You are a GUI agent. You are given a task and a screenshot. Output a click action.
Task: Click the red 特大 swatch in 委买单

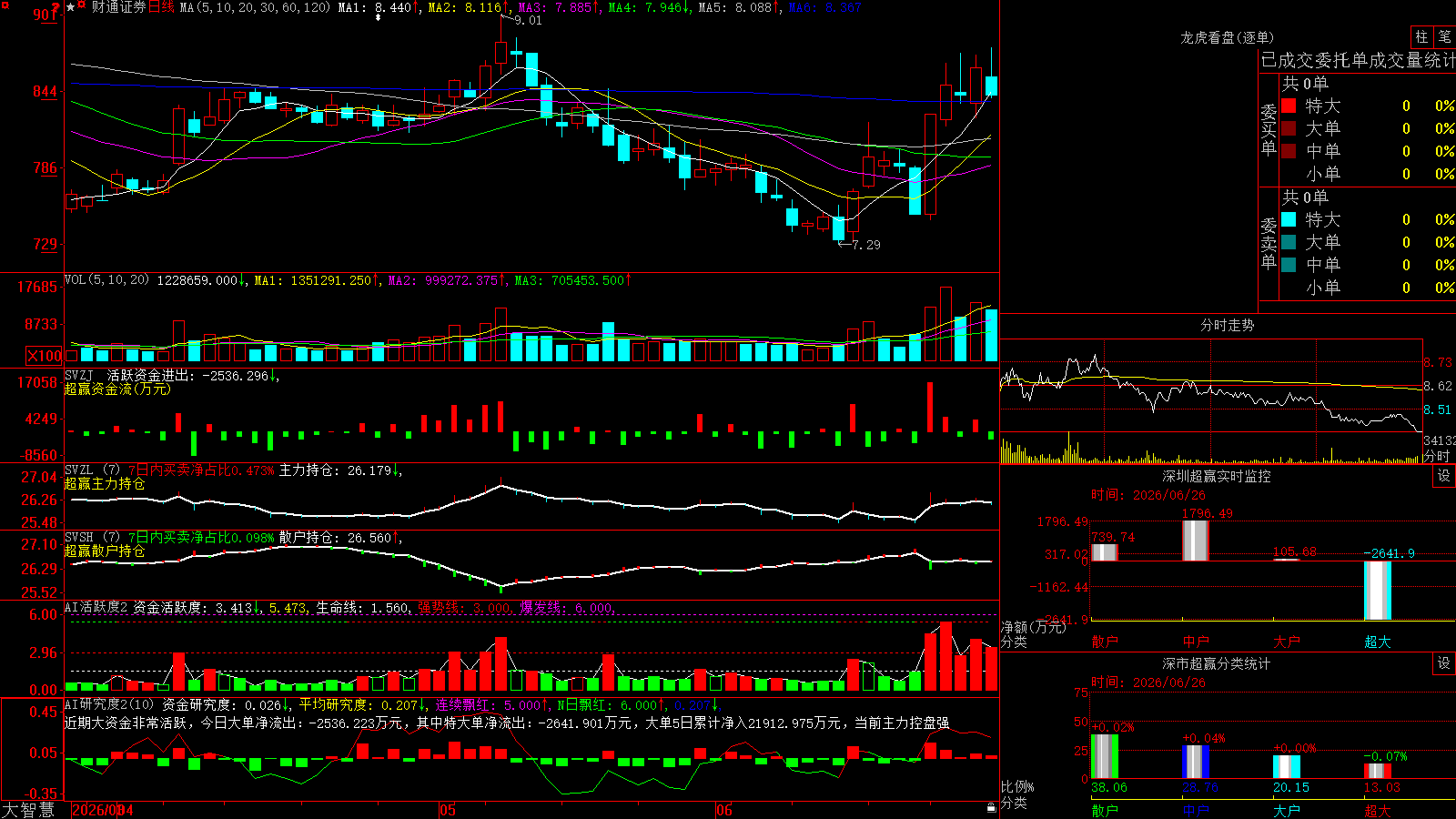pyautogui.click(x=1289, y=106)
